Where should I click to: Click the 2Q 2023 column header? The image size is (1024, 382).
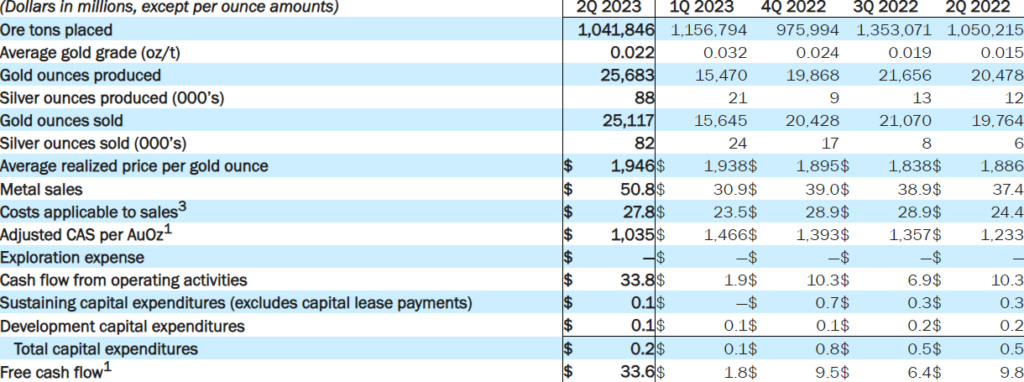click(x=608, y=7)
